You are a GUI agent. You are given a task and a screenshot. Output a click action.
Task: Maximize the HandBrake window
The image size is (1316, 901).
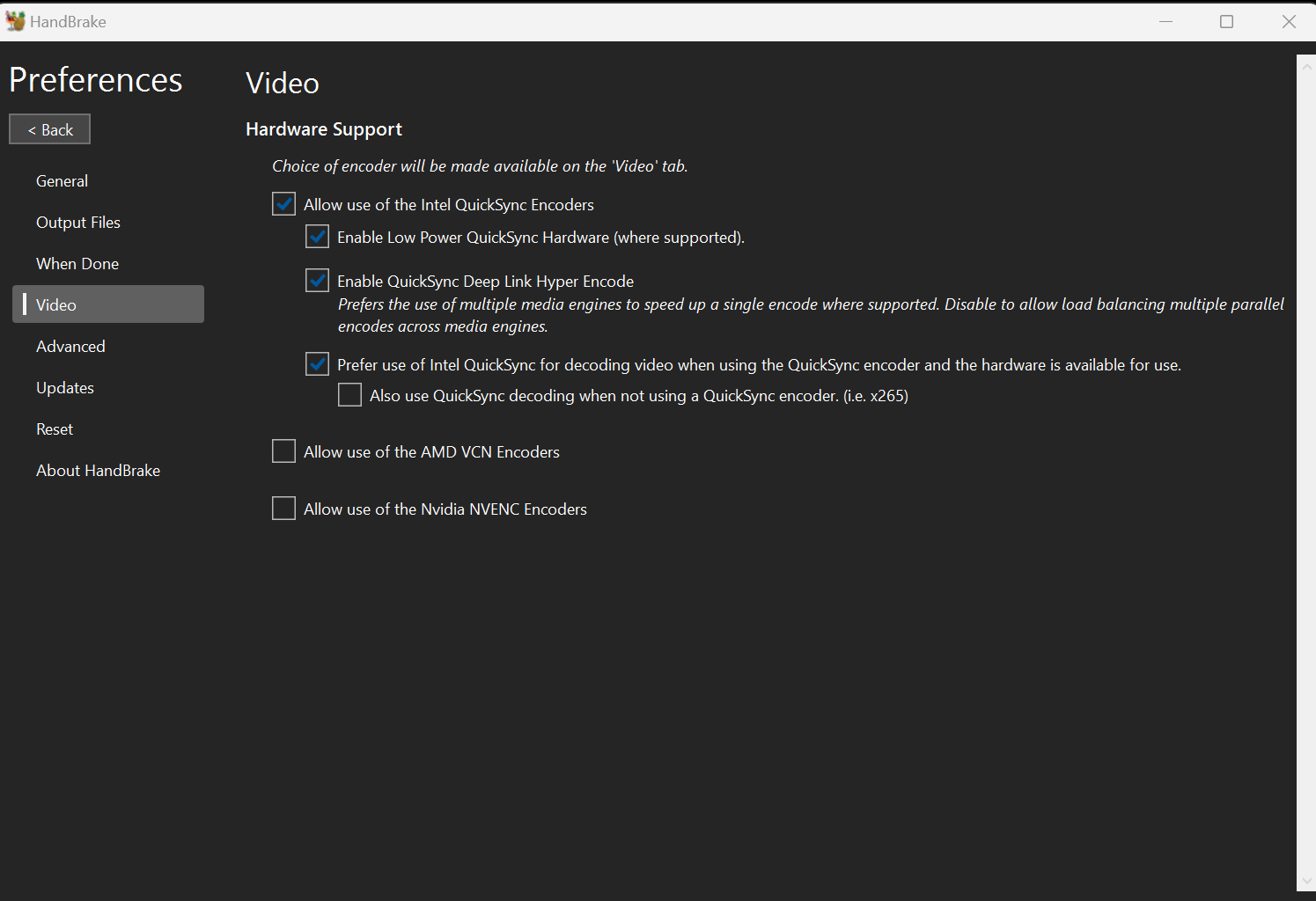click(x=1226, y=22)
